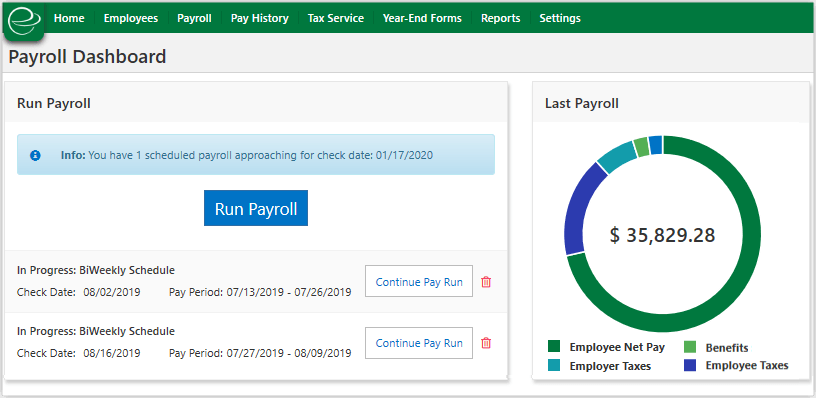Open the Tax Service menu
The image size is (816, 398).
(336, 18)
